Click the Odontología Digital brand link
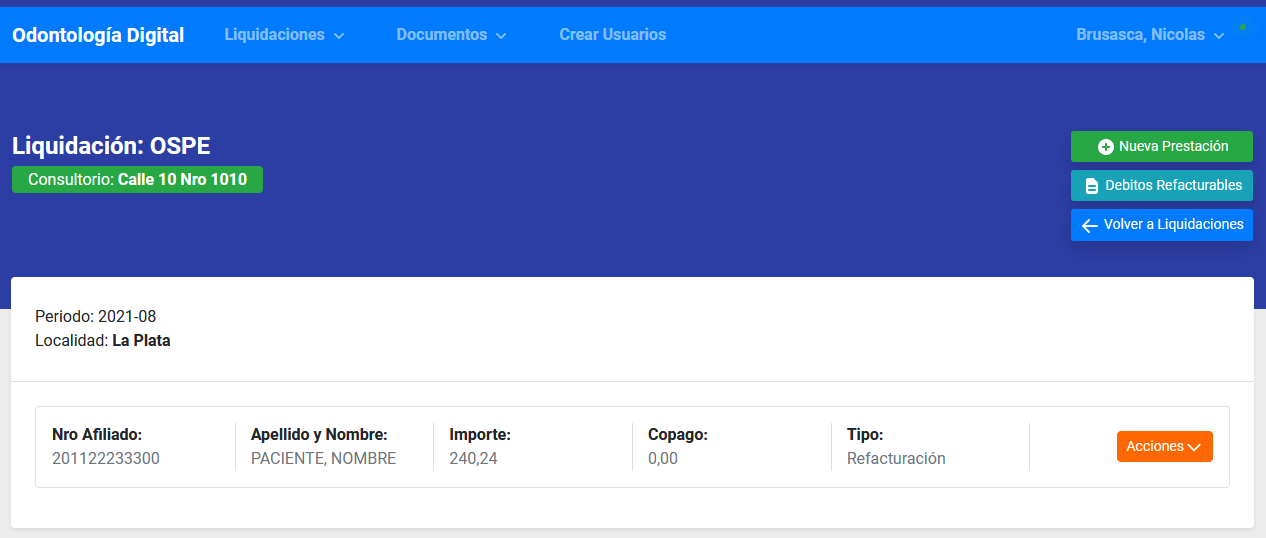The image size is (1266, 538). (98, 35)
